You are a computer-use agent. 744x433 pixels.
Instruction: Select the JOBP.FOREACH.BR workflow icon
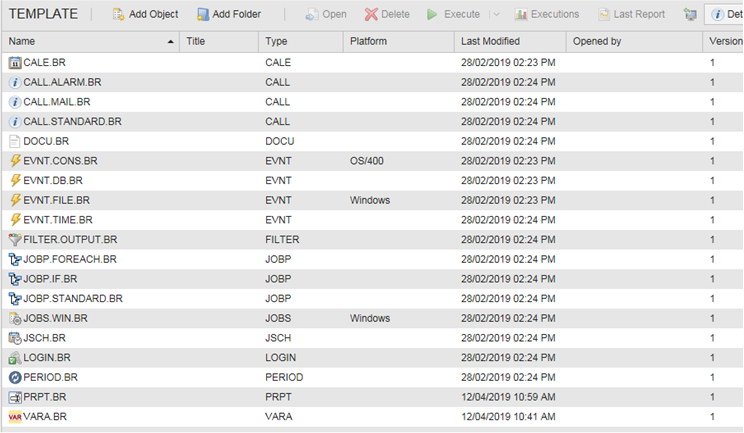(x=15, y=259)
